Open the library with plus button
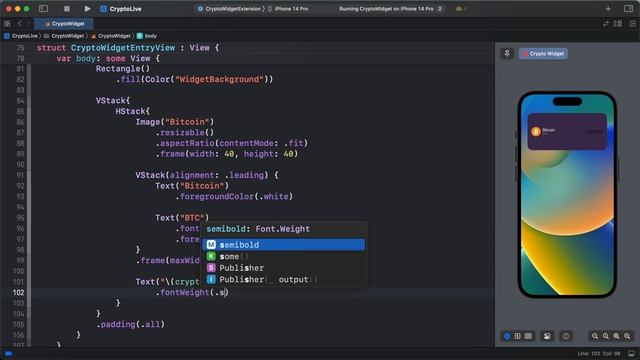The image size is (640, 360). pos(608,9)
